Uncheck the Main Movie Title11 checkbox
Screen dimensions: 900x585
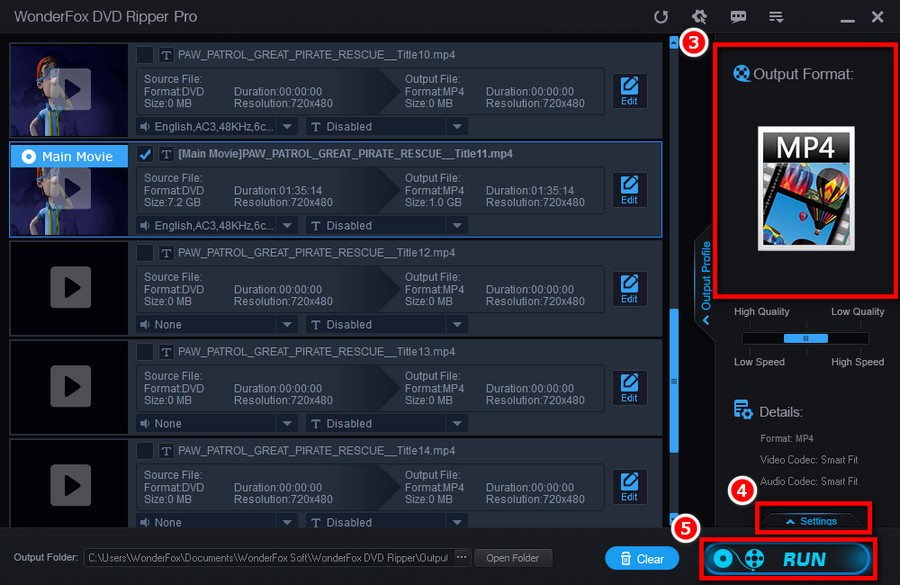pyautogui.click(x=145, y=154)
